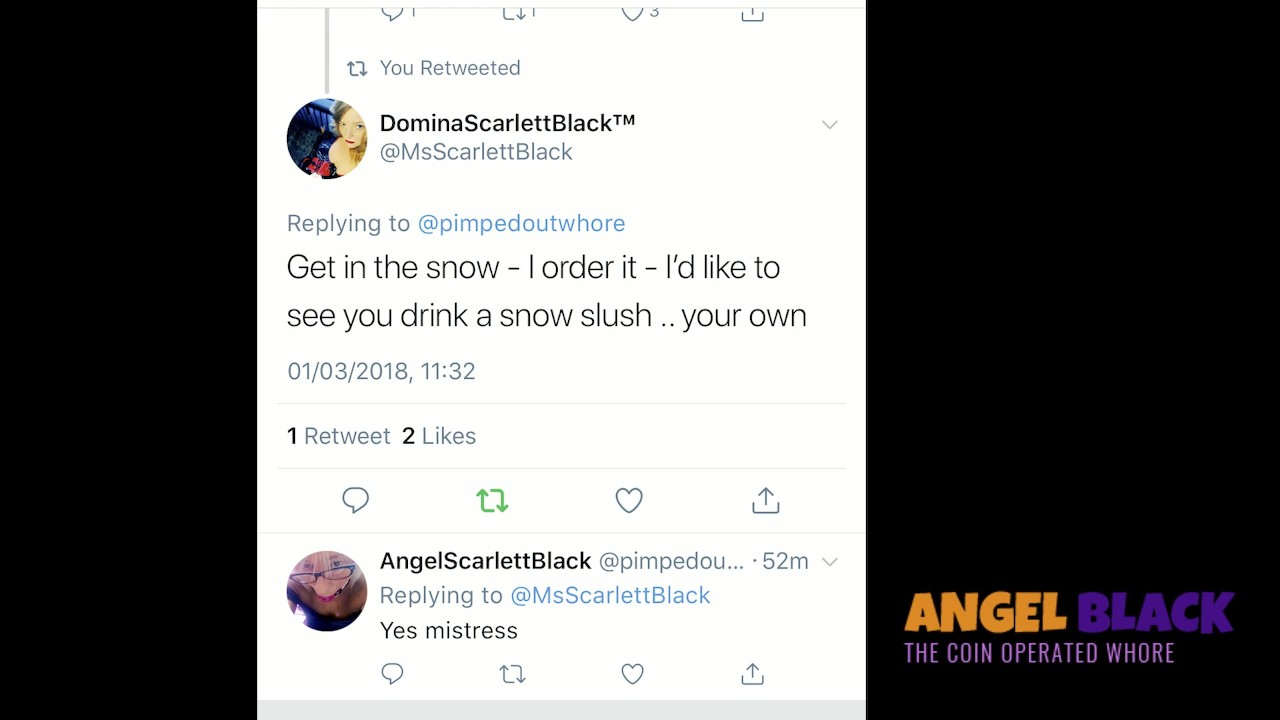1280x720 pixels.
Task: Reply to the DominaScarlettBlack tweet
Action: click(356, 500)
